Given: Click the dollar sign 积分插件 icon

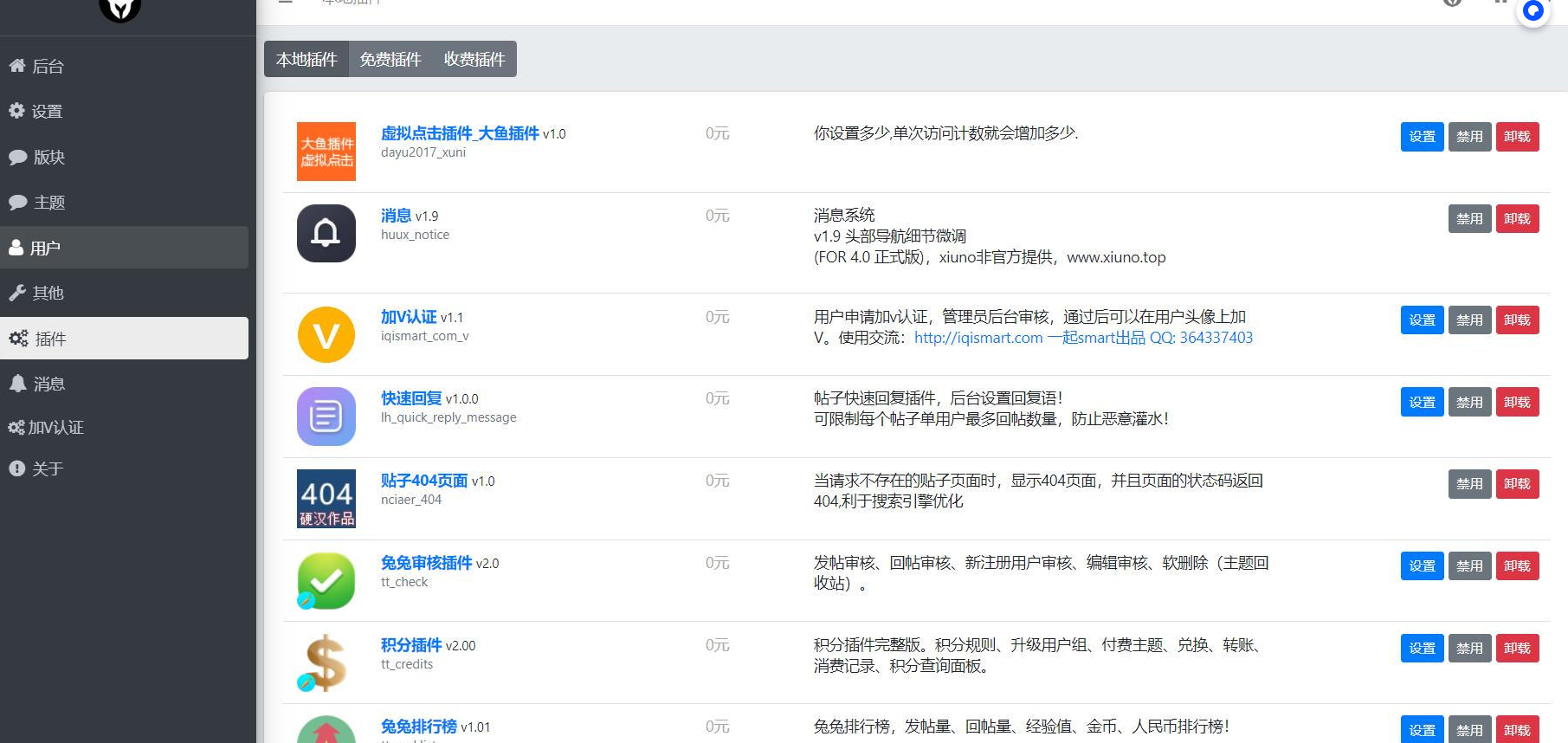Looking at the screenshot, I should [x=326, y=663].
